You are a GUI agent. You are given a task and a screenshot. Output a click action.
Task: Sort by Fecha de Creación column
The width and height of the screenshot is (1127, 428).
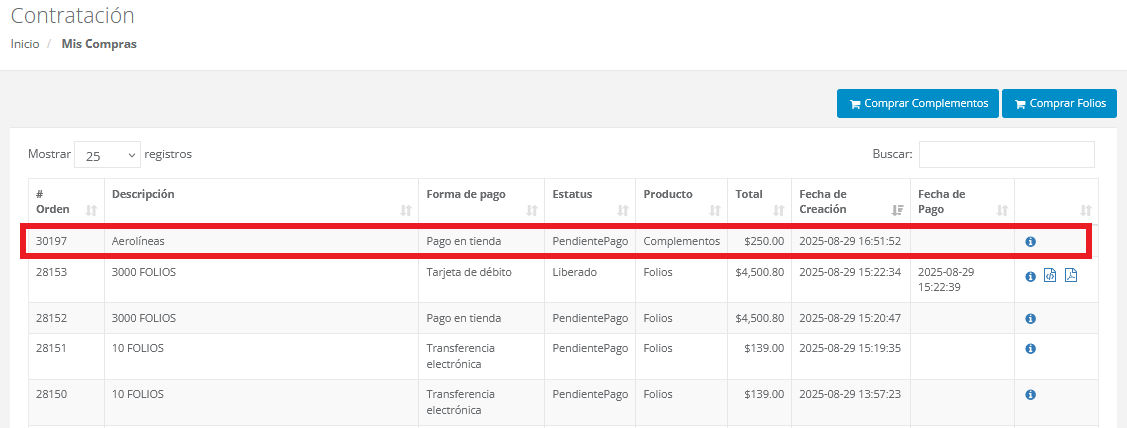[849, 202]
